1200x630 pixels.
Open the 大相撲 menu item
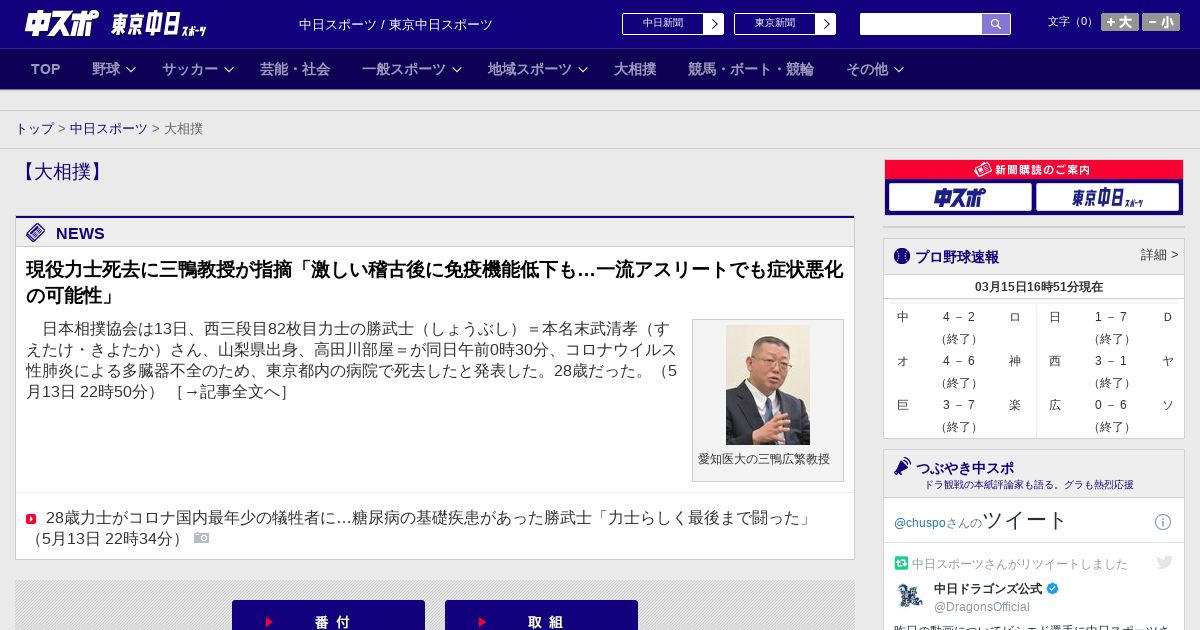635,69
